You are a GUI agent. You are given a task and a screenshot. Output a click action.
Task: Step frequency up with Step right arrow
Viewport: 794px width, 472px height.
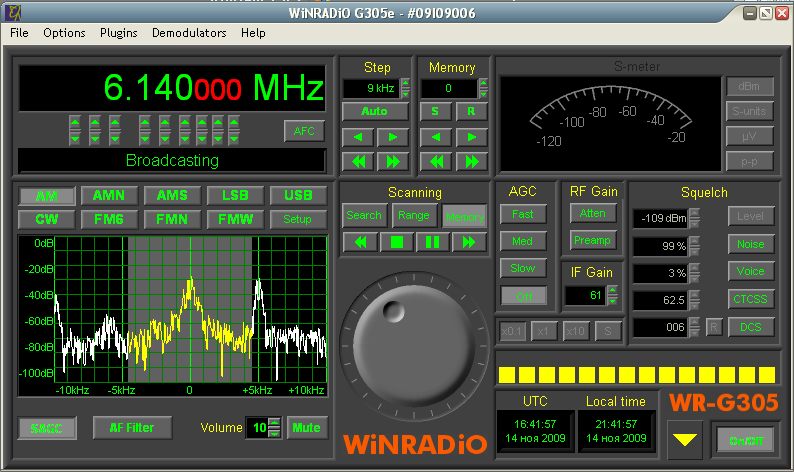[392, 137]
